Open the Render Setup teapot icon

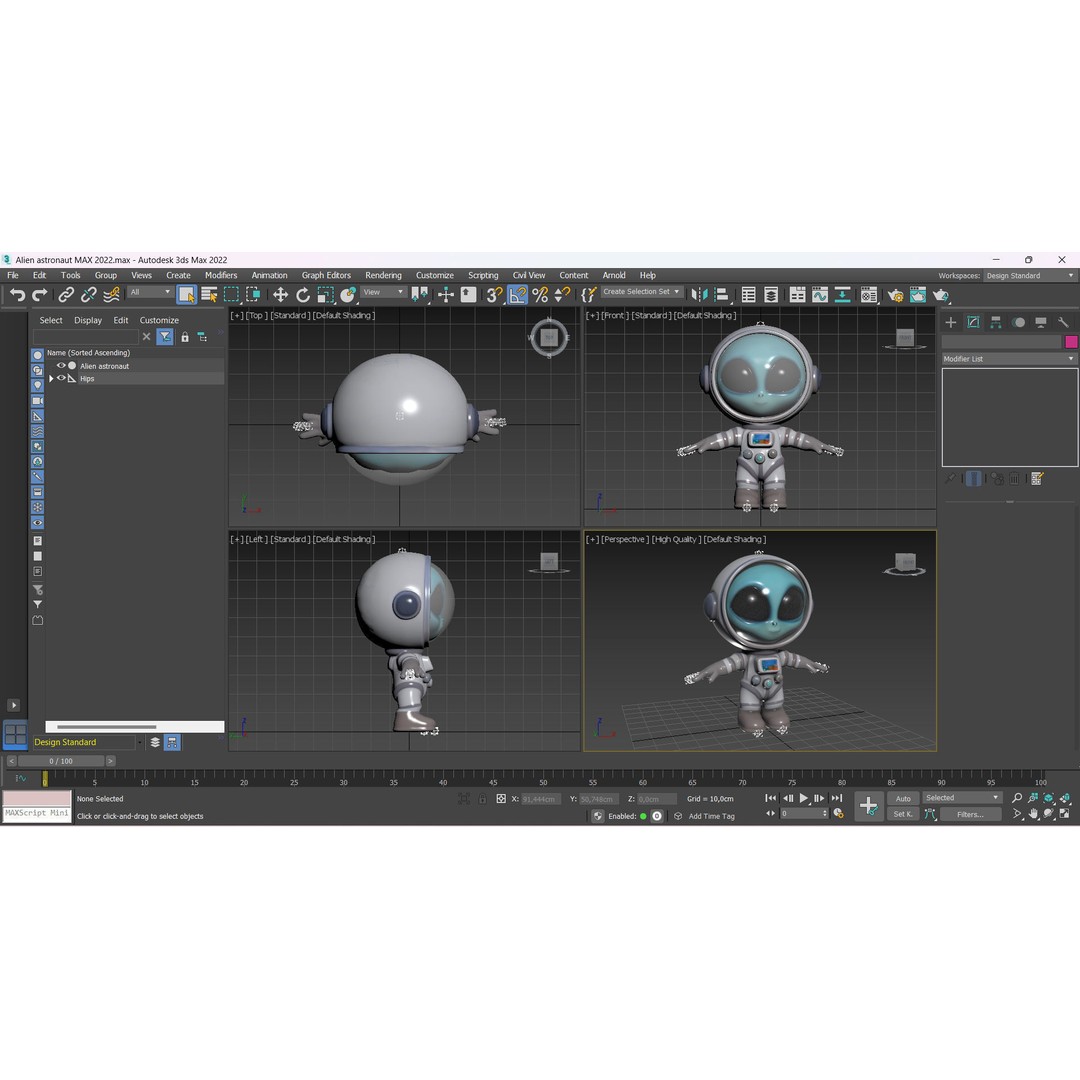tap(895, 295)
